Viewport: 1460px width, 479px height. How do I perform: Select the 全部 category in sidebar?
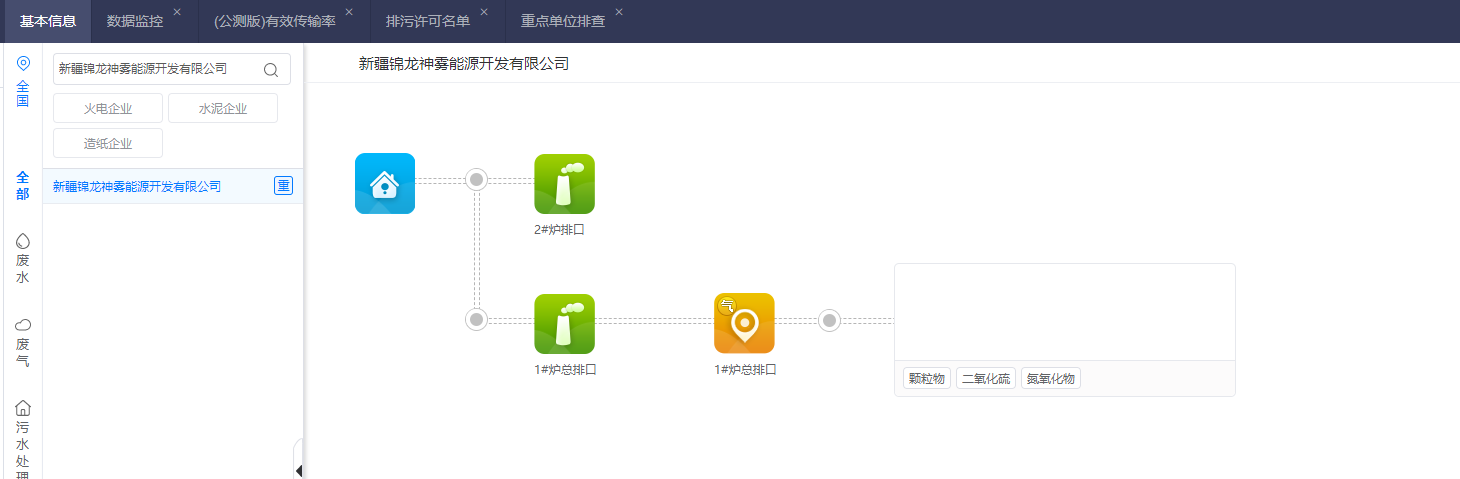coord(23,185)
